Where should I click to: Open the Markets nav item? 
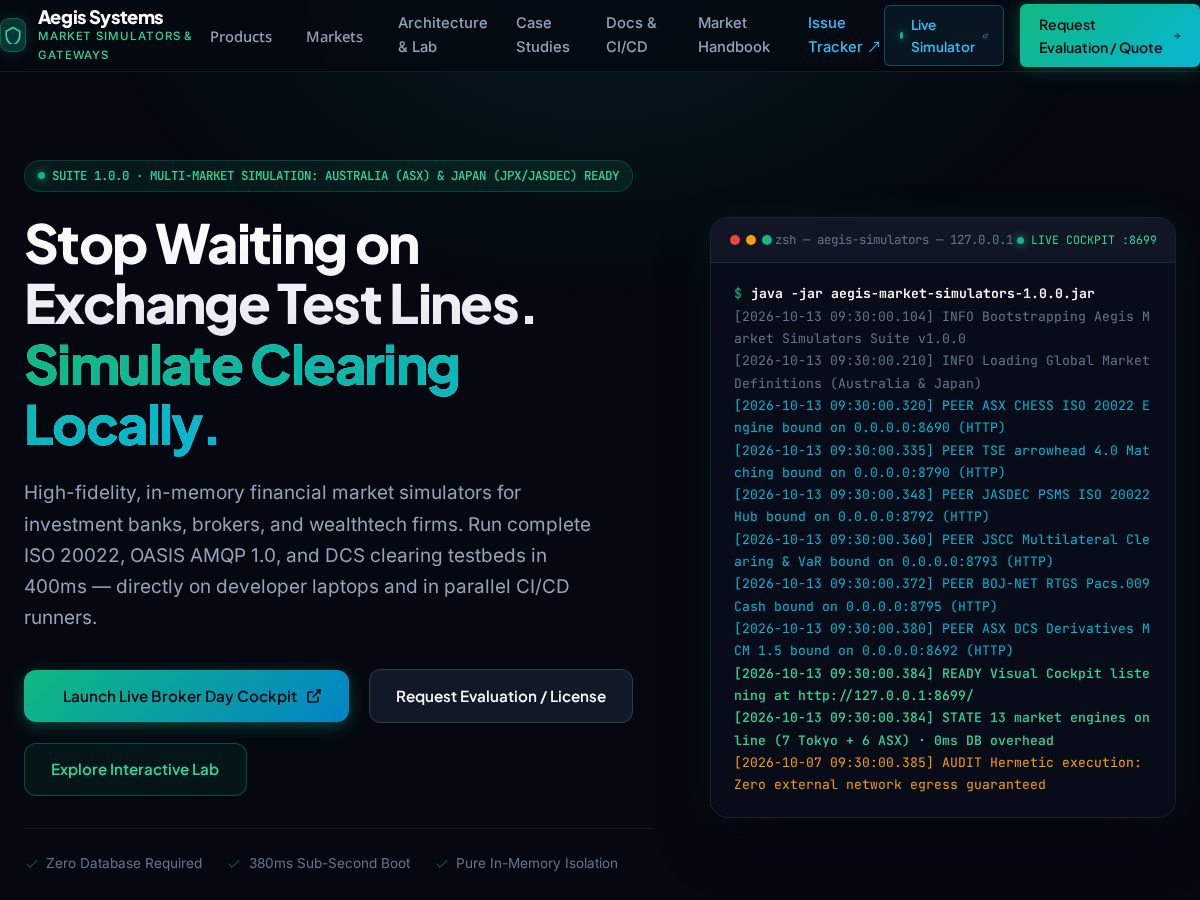(335, 36)
